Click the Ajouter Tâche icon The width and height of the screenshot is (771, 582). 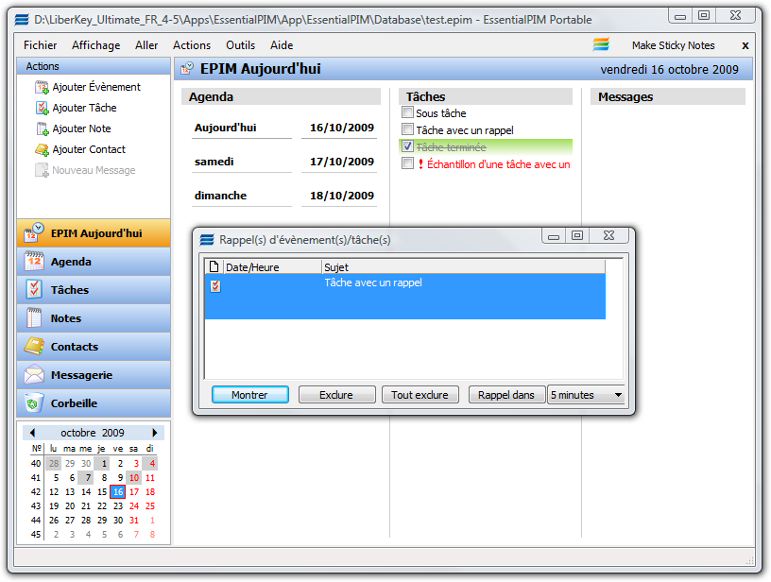[42, 108]
